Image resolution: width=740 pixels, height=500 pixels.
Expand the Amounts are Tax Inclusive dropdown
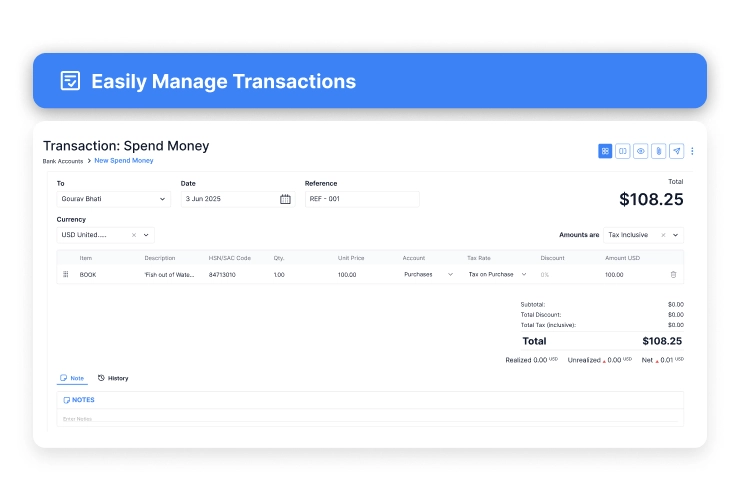tap(676, 235)
